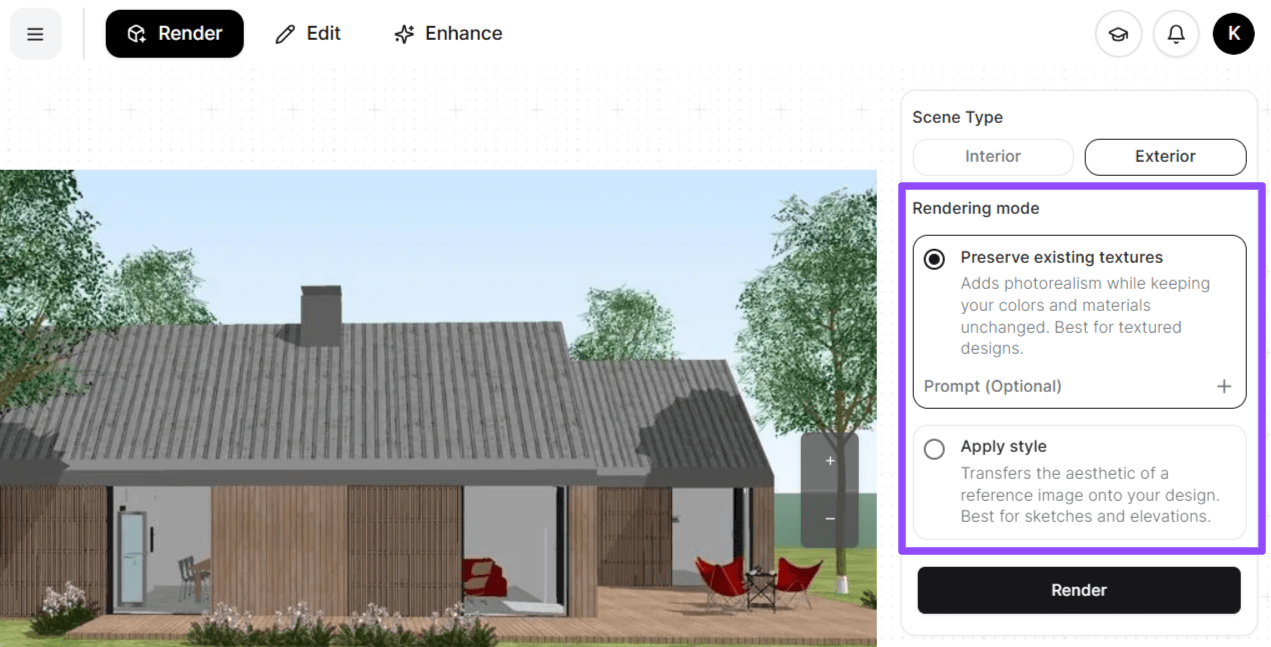Open the K user profile avatar

click(1233, 34)
